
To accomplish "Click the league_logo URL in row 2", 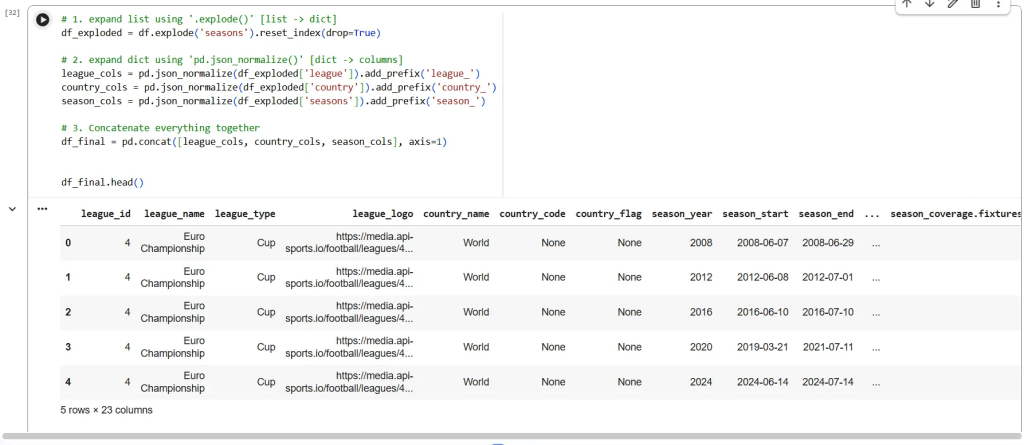I will pyautogui.click(x=349, y=312).
